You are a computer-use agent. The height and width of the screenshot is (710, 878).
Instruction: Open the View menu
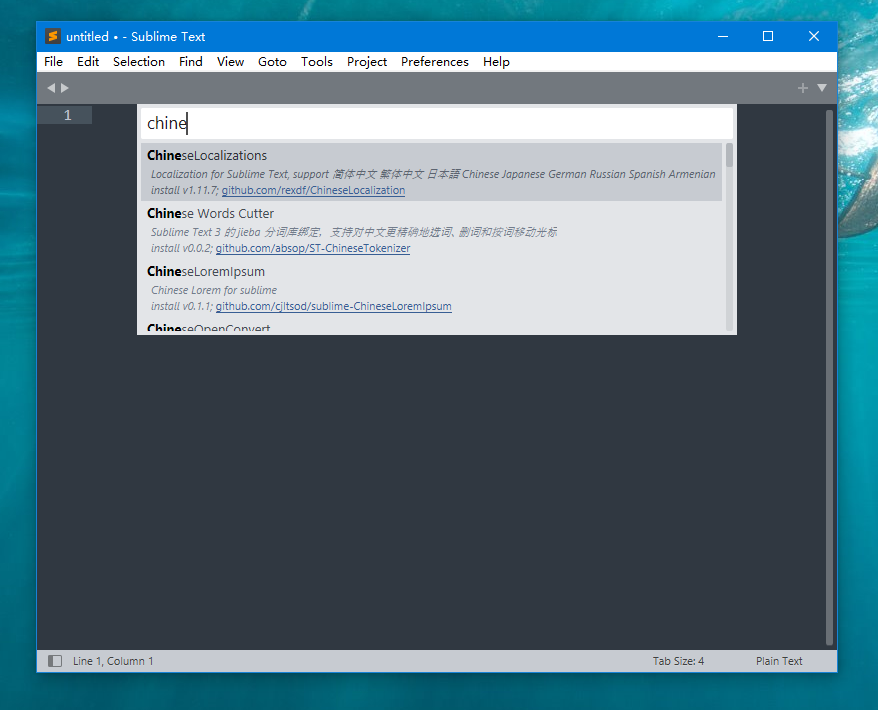click(230, 62)
